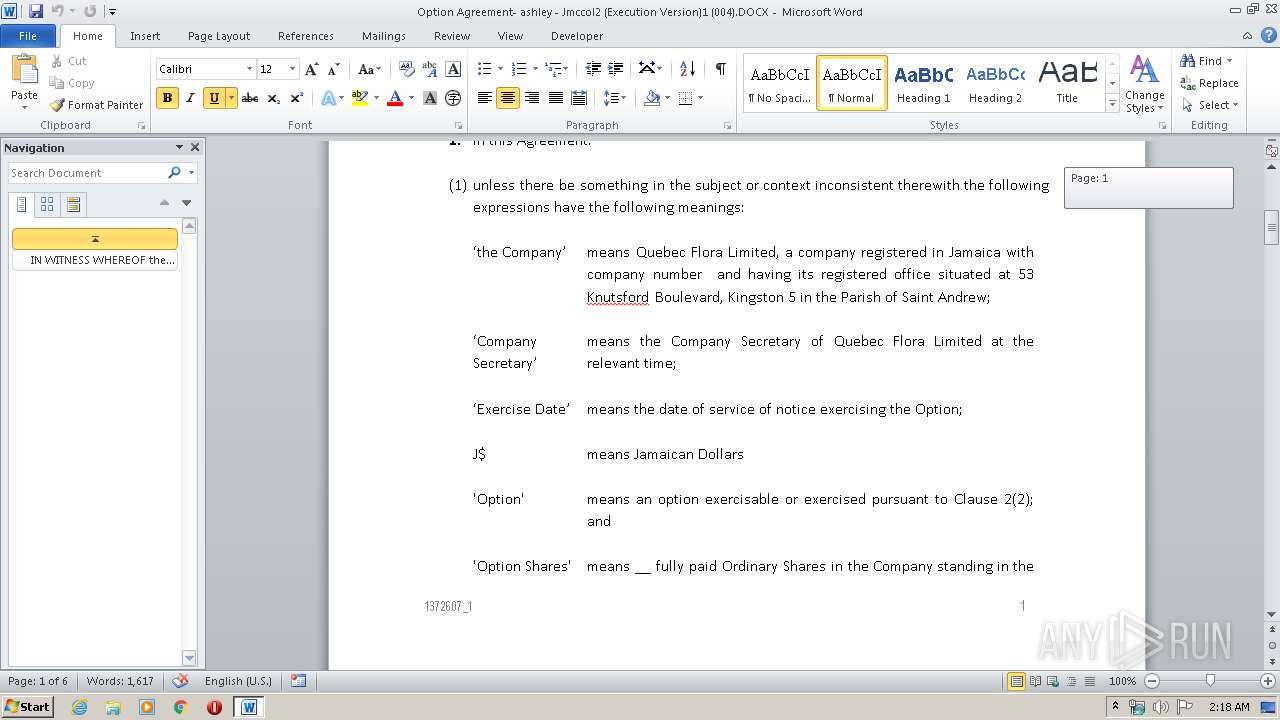Apply text effects
Image resolution: width=1280 pixels, height=720 pixels.
pyautogui.click(x=328, y=98)
